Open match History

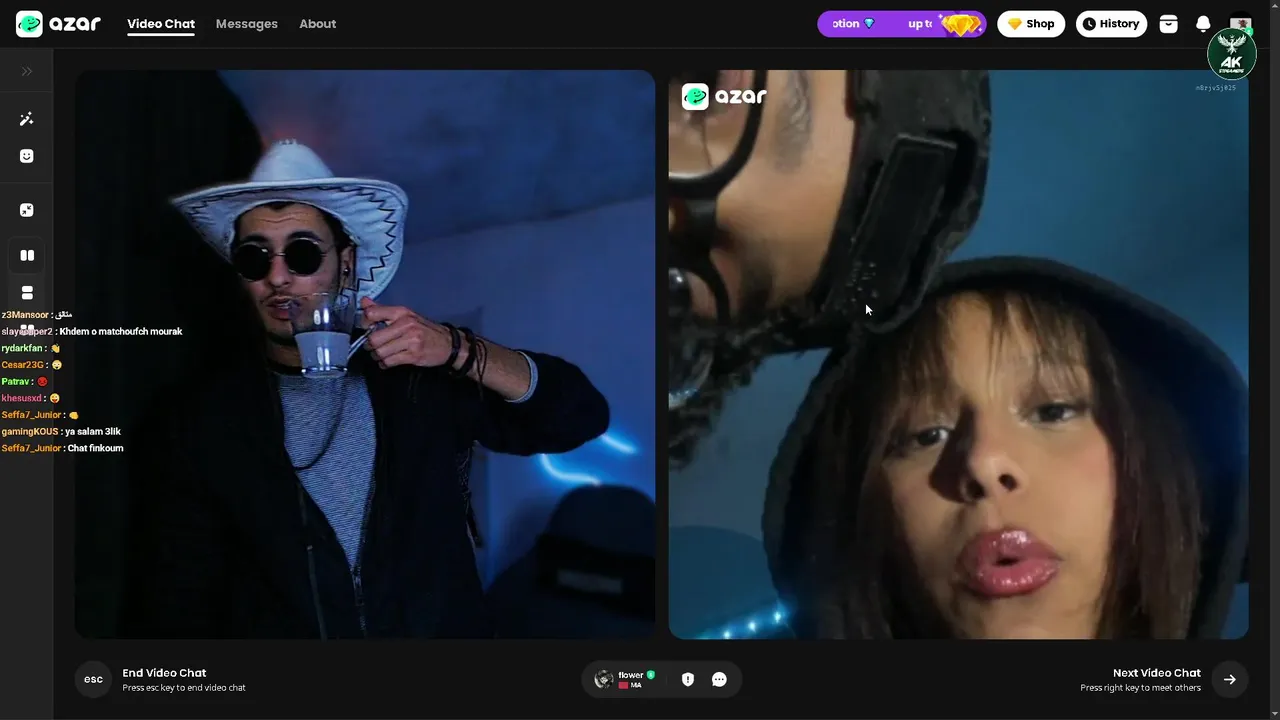coord(1111,24)
